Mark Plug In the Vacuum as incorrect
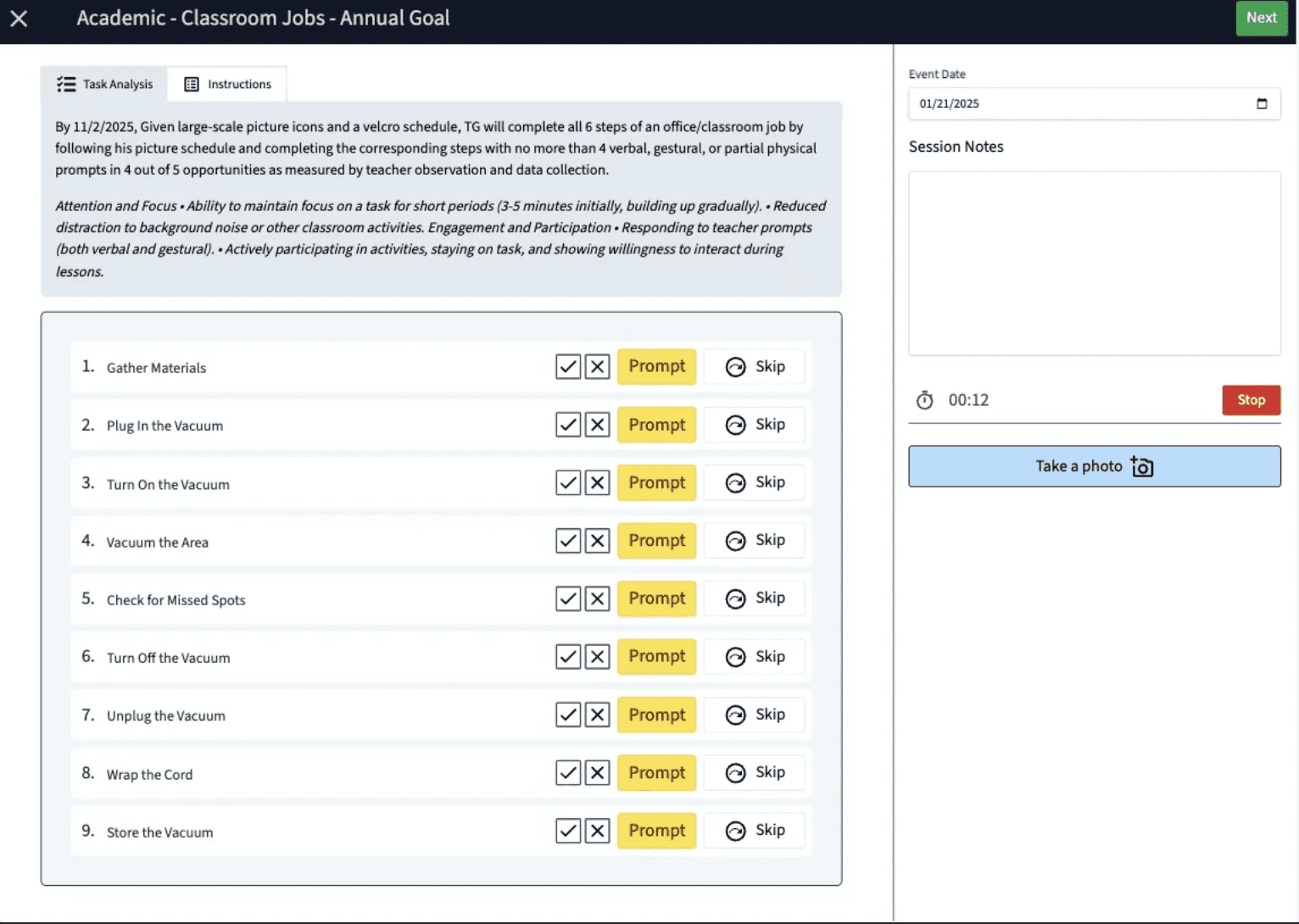1299x924 pixels. [x=598, y=425]
